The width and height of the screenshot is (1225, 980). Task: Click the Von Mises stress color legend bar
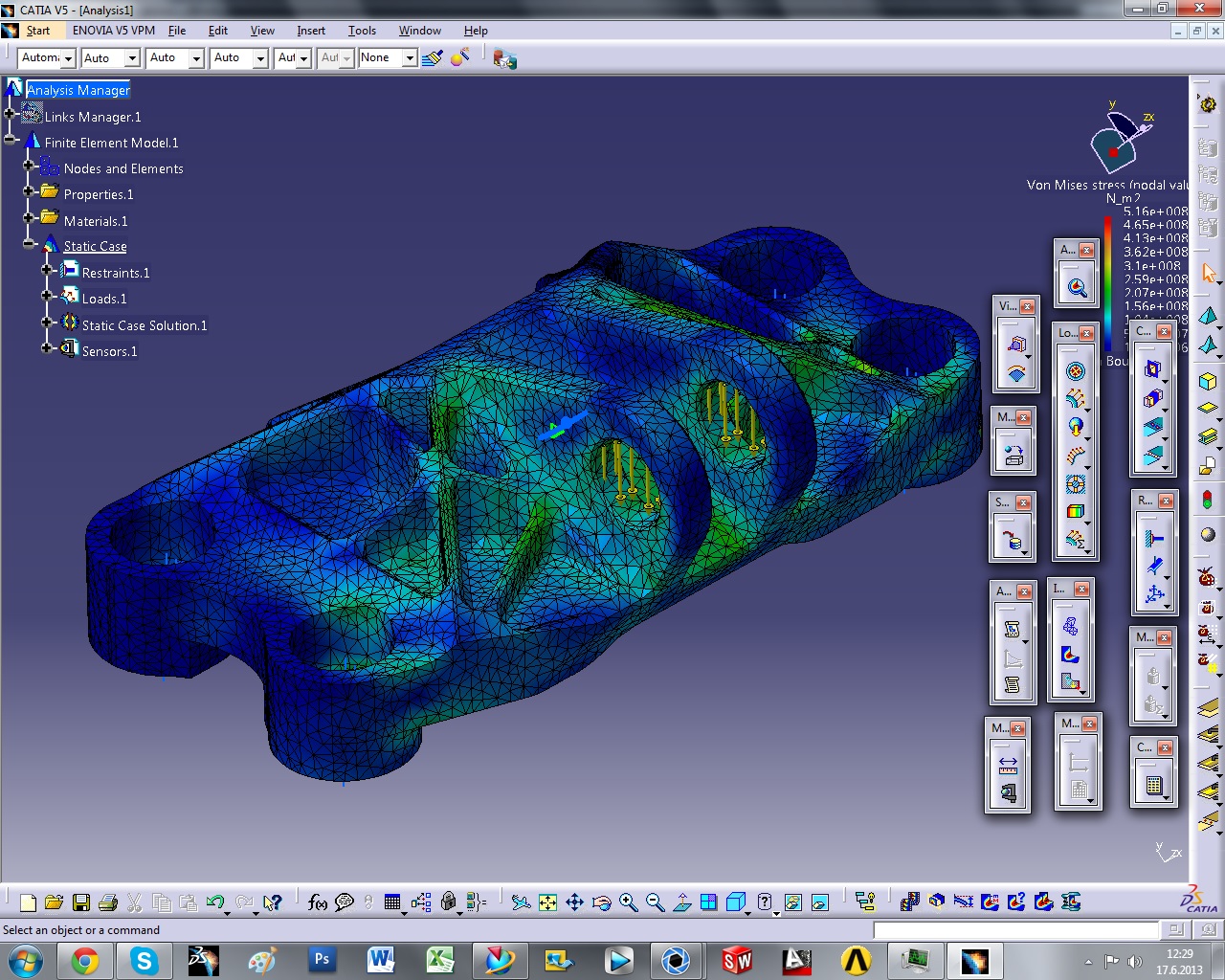tap(1107, 283)
